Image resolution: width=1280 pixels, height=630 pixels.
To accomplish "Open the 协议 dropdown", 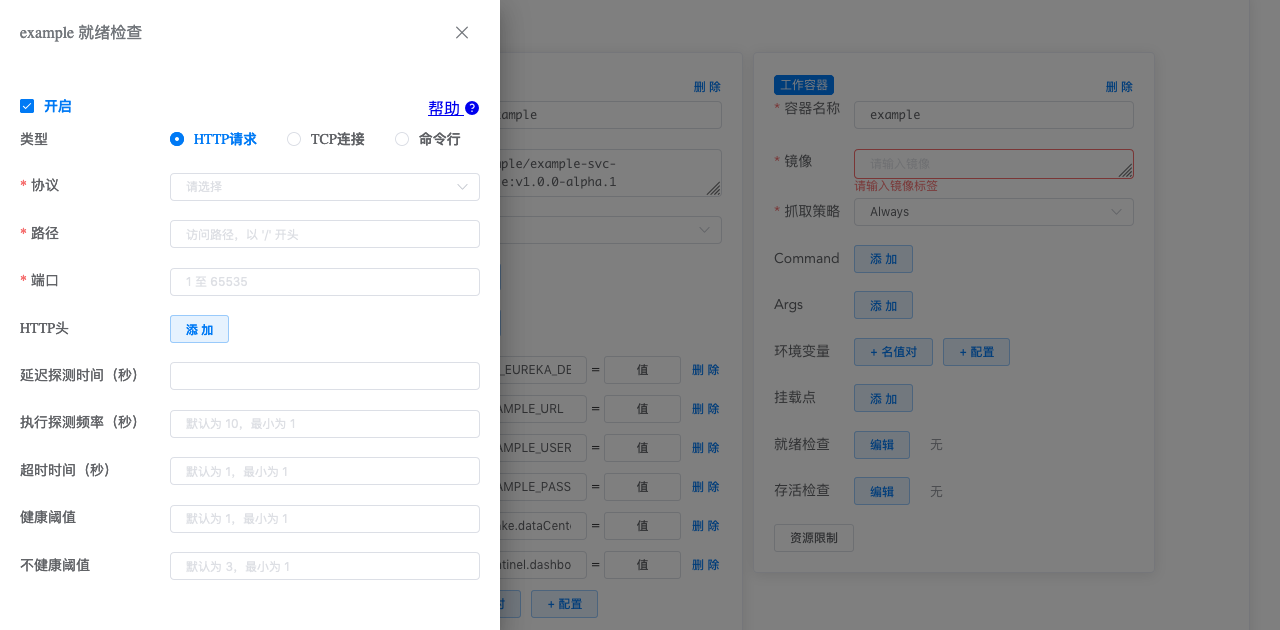I will (x=325, y=187).
